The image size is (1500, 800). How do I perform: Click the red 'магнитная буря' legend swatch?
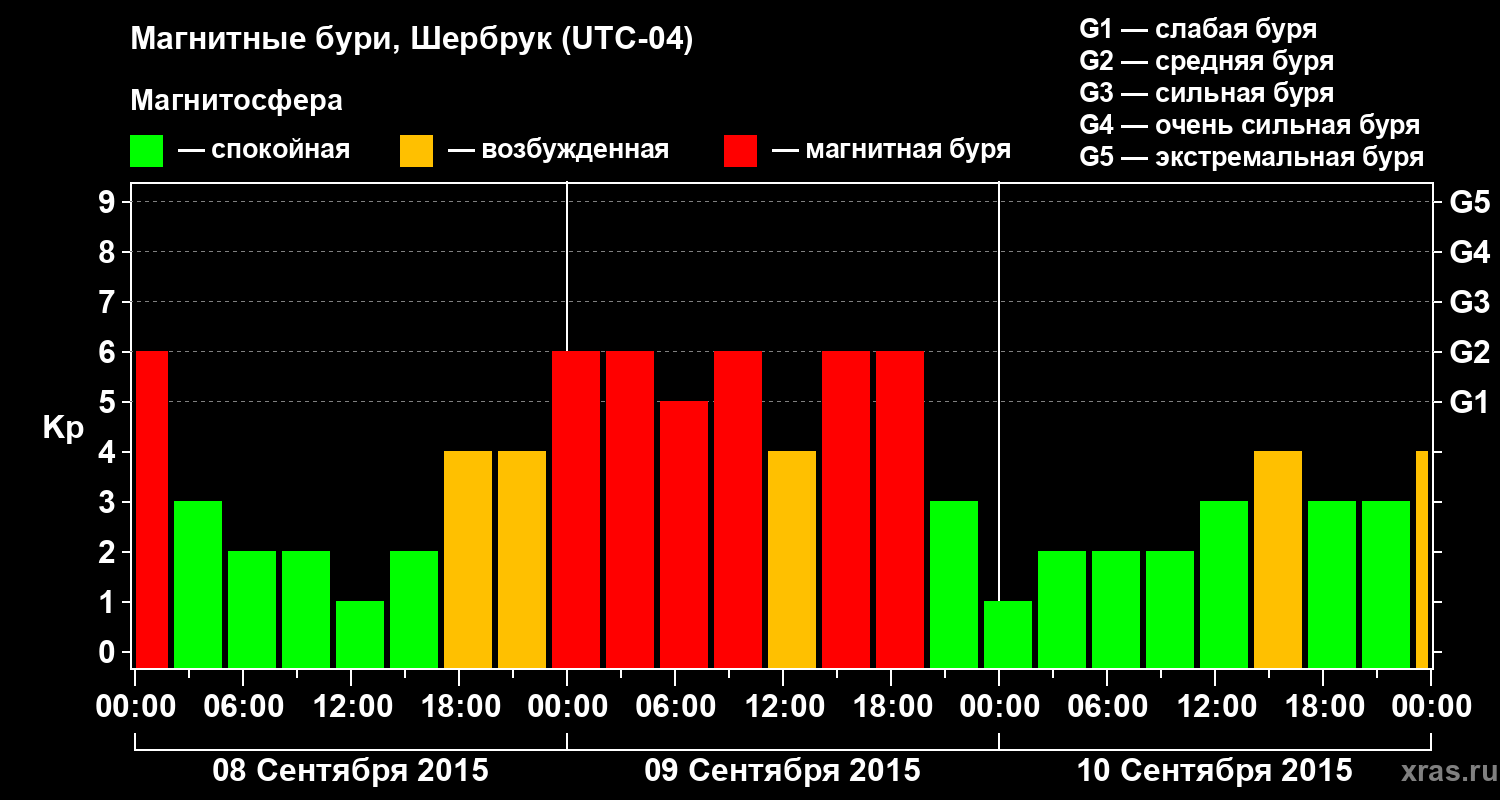point(740,151)
